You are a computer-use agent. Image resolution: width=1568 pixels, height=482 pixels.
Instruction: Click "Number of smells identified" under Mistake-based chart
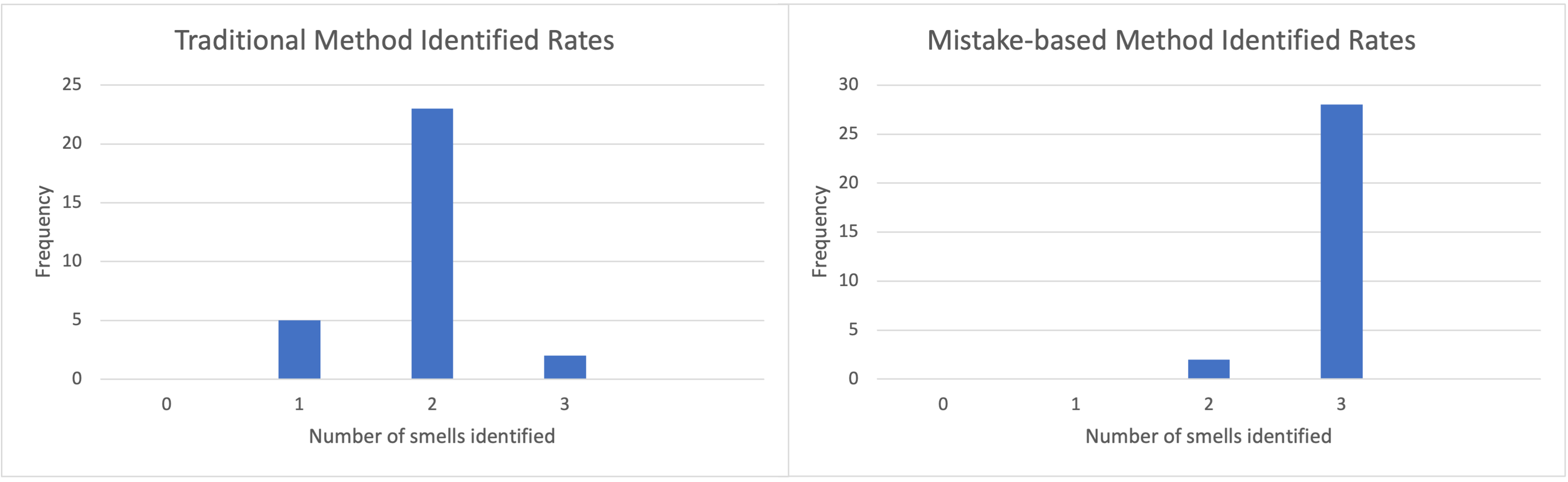click(x=1208, y=436)
